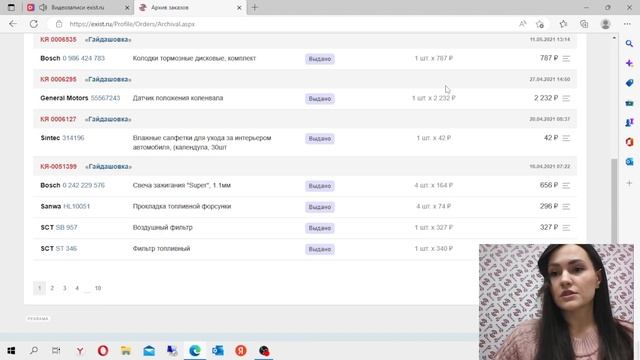Open menu icon for General Motors sensor row
The height and width of the screenshot is (360, 640).
(x=566, y=98)
